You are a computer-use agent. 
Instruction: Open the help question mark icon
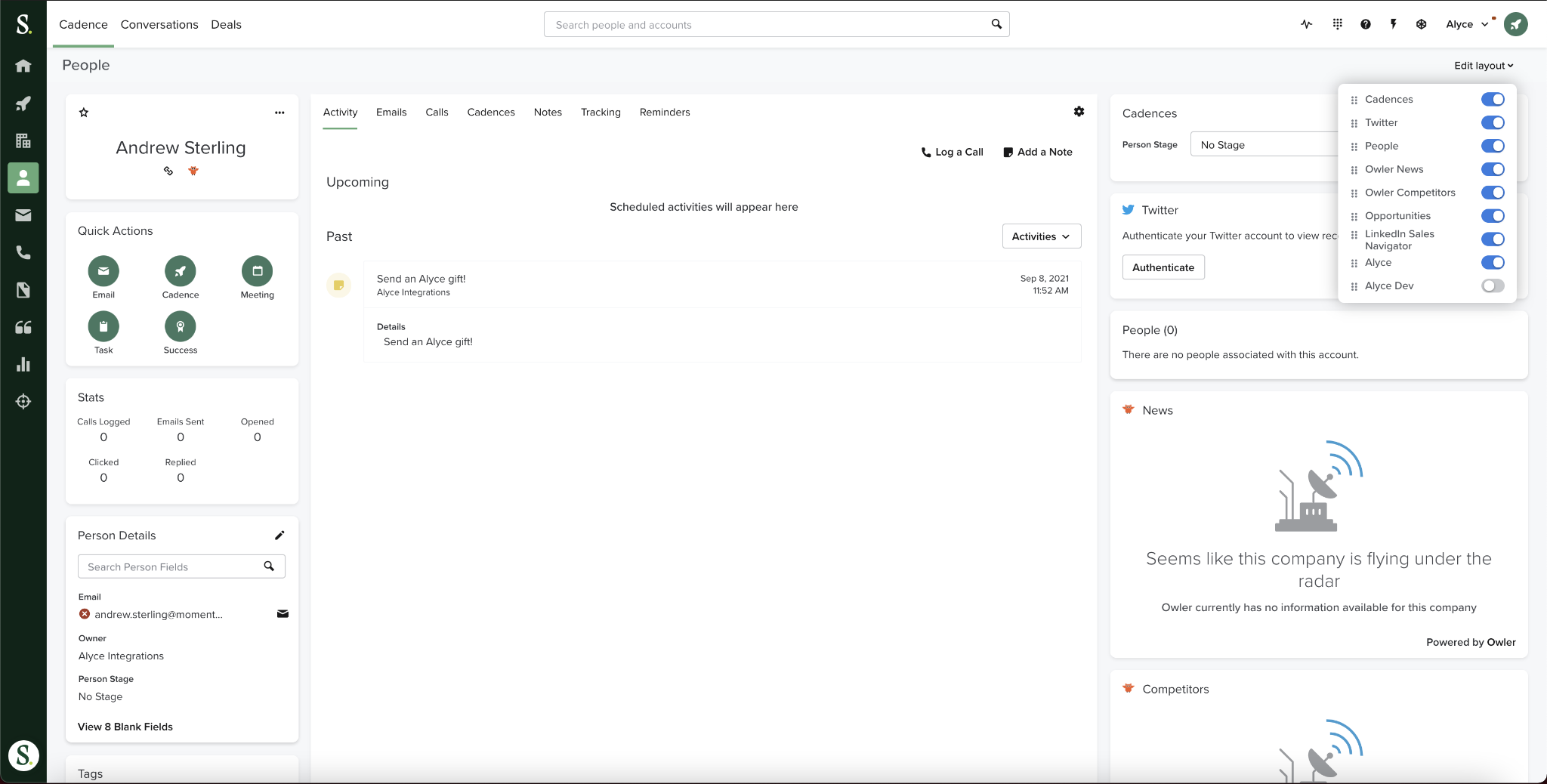pyautogui.click(x=1366, y=24)
